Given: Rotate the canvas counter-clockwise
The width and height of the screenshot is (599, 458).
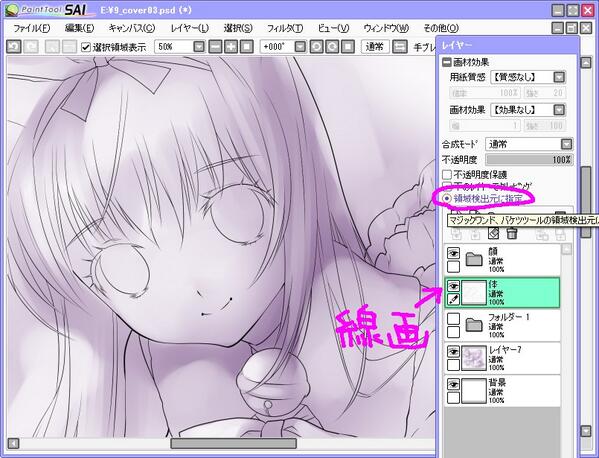Looking at the screenshot, I should coord(316,47).
